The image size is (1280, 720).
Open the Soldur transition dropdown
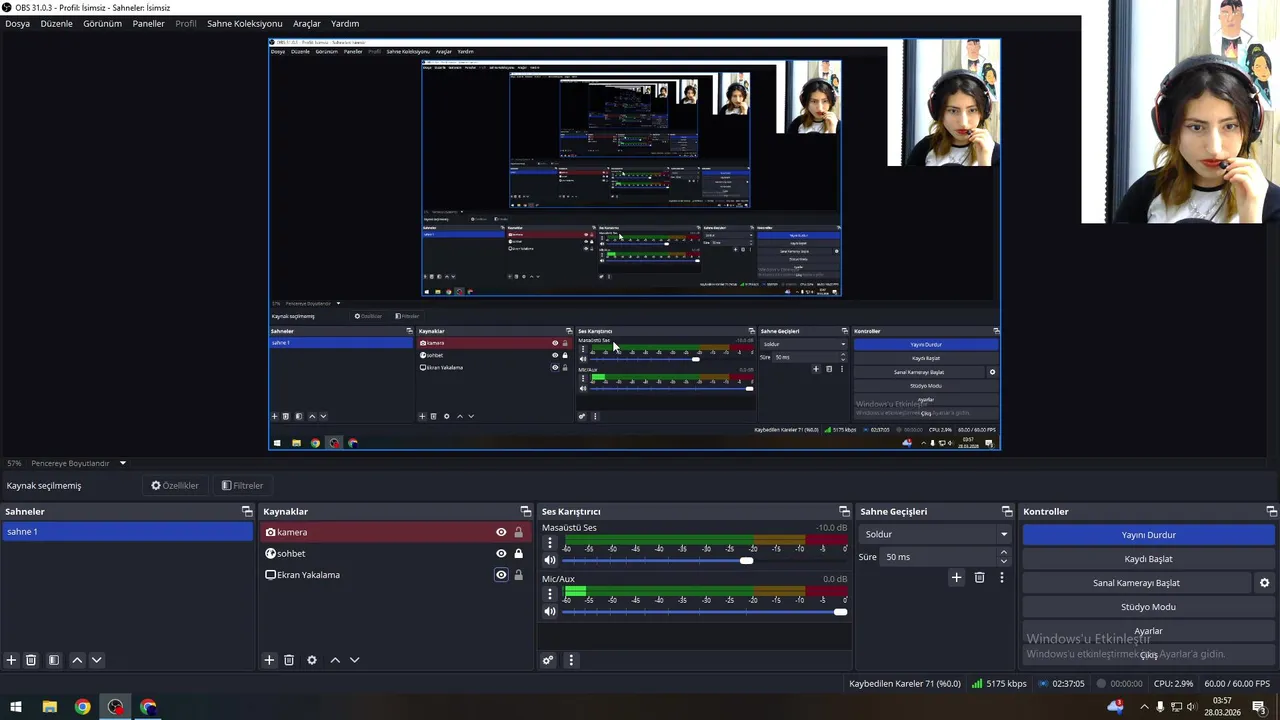[935, 534]
